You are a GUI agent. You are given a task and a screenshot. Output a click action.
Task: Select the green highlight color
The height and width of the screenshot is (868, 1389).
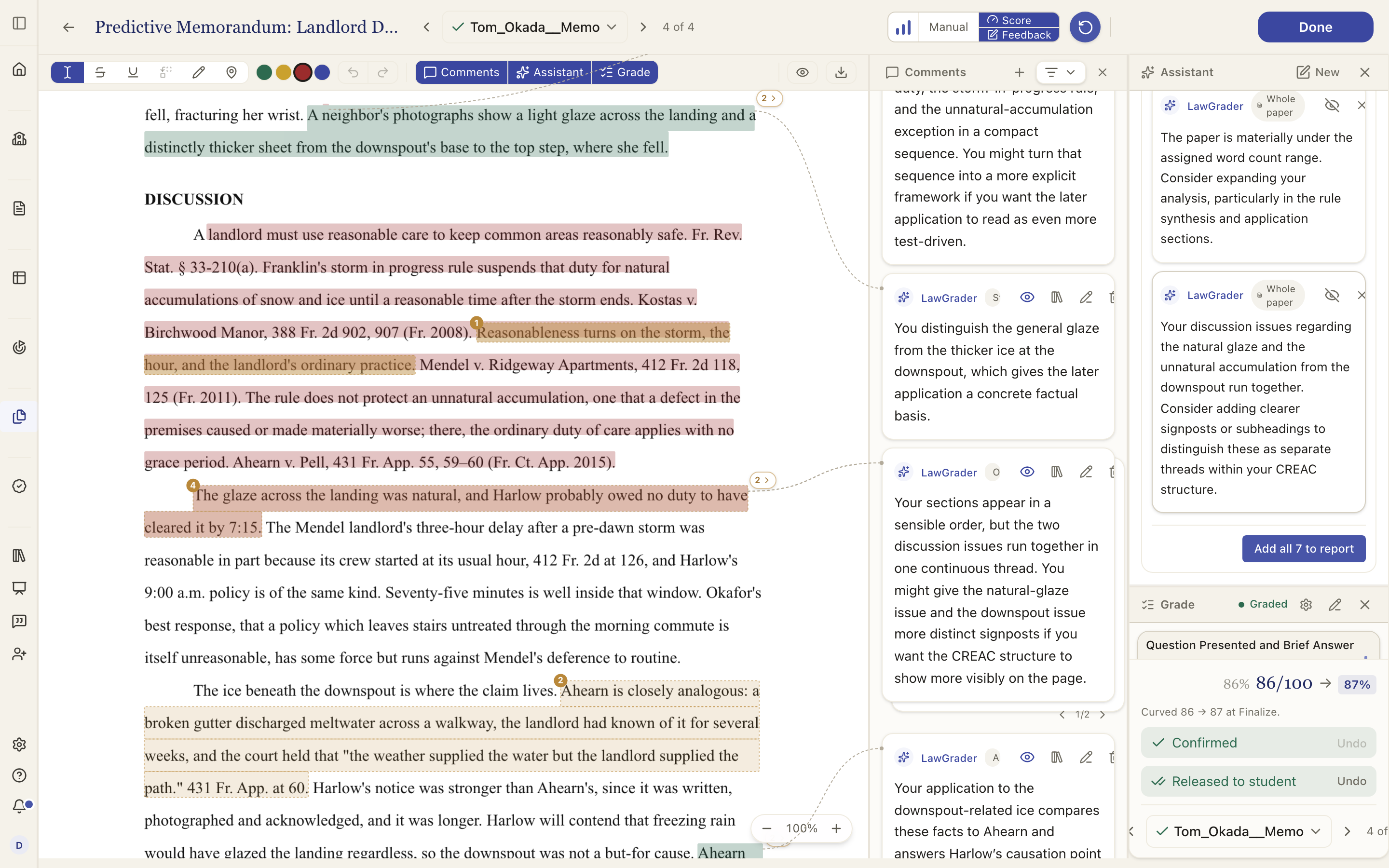click(x=264, y=72)
